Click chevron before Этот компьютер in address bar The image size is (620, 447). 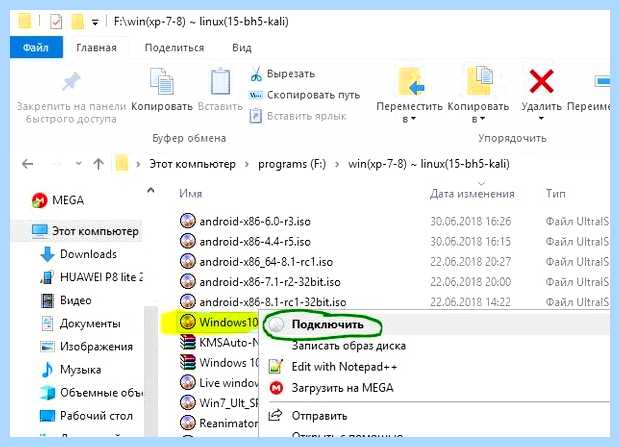(138, 164)
